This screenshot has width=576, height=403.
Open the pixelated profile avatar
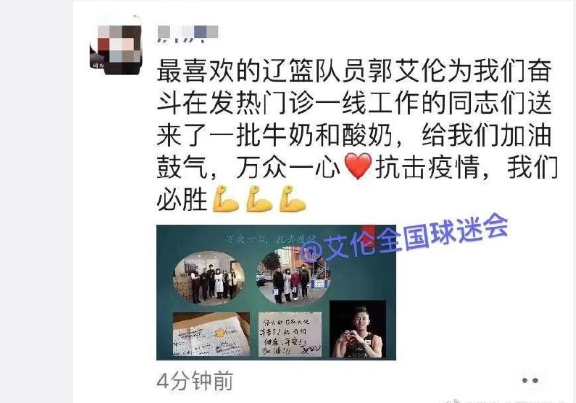click(x=116, y=45)
